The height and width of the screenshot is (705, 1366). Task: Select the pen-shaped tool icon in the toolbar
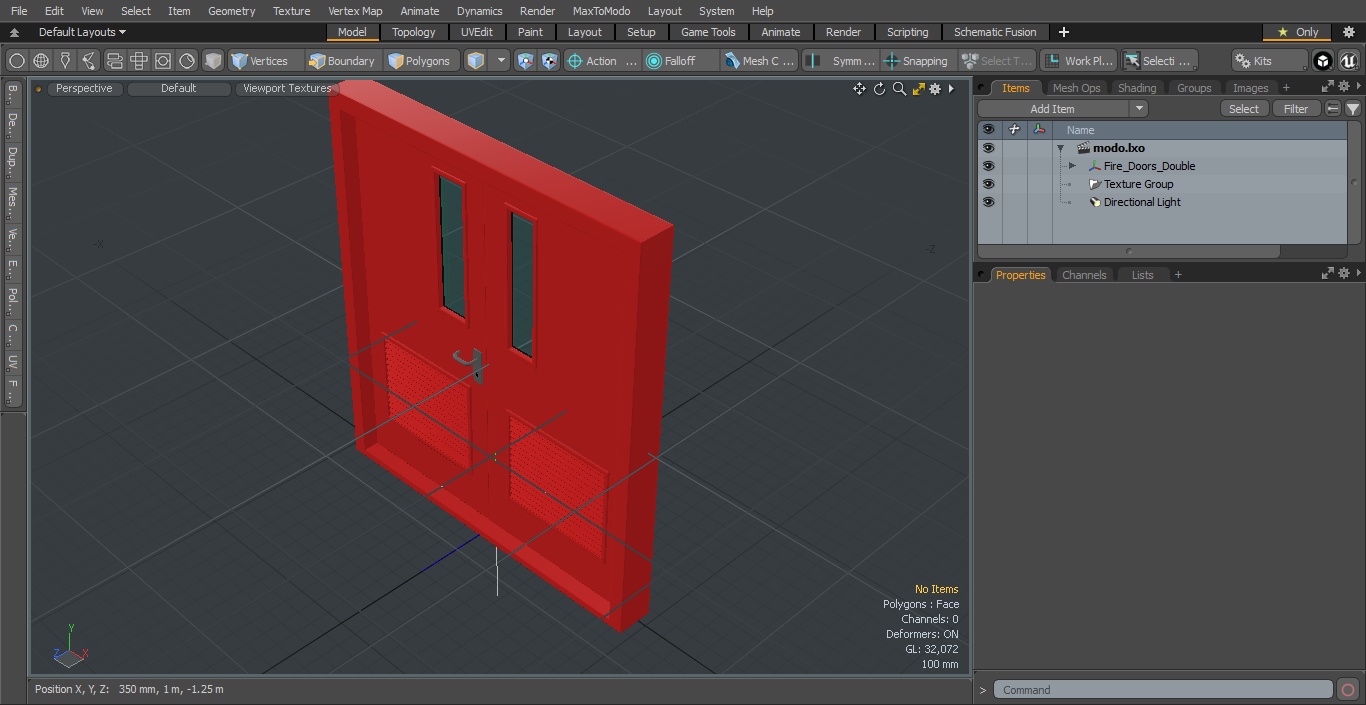tap(65, 61)
